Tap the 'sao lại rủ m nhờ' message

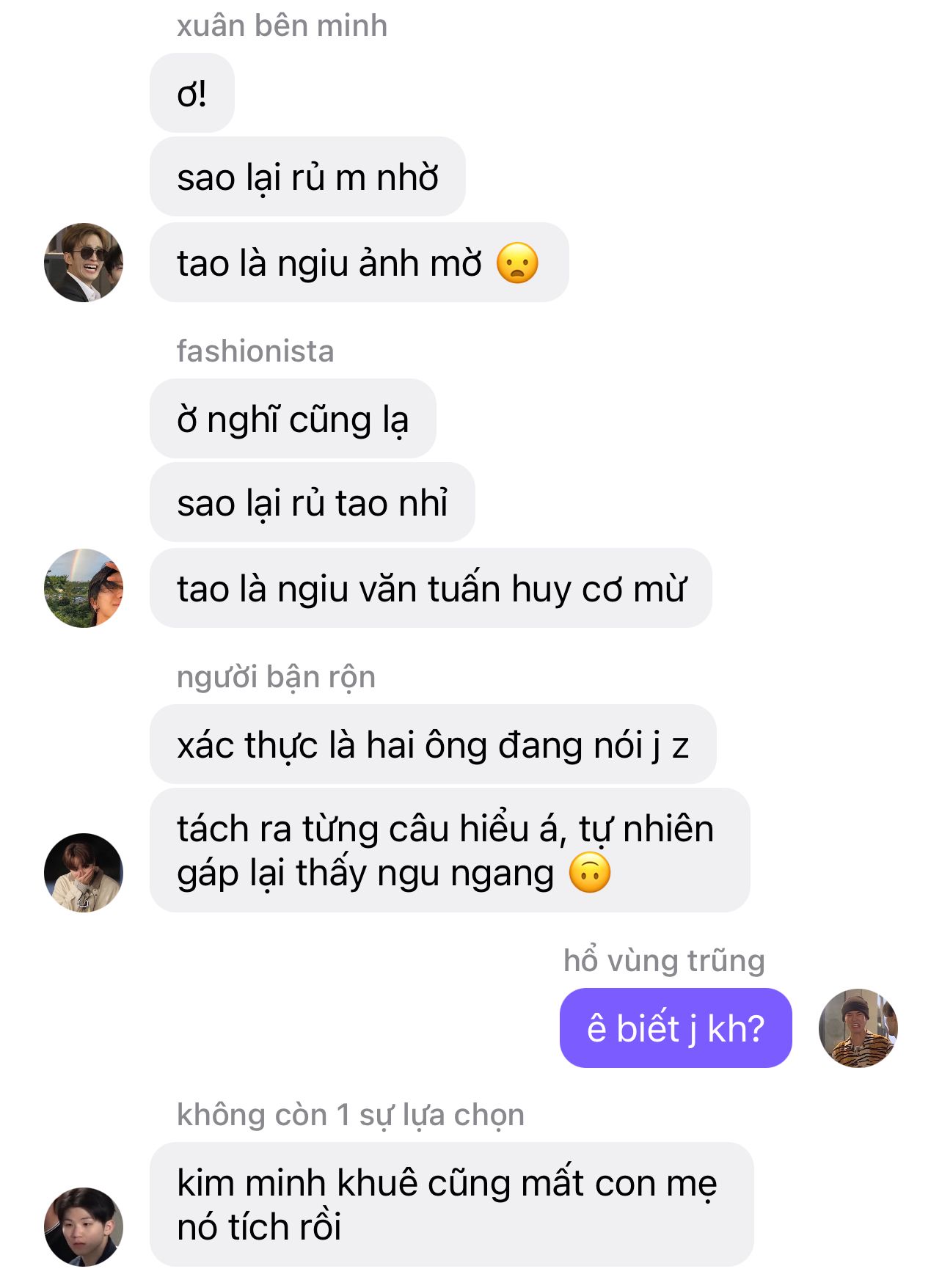[307, 177]
